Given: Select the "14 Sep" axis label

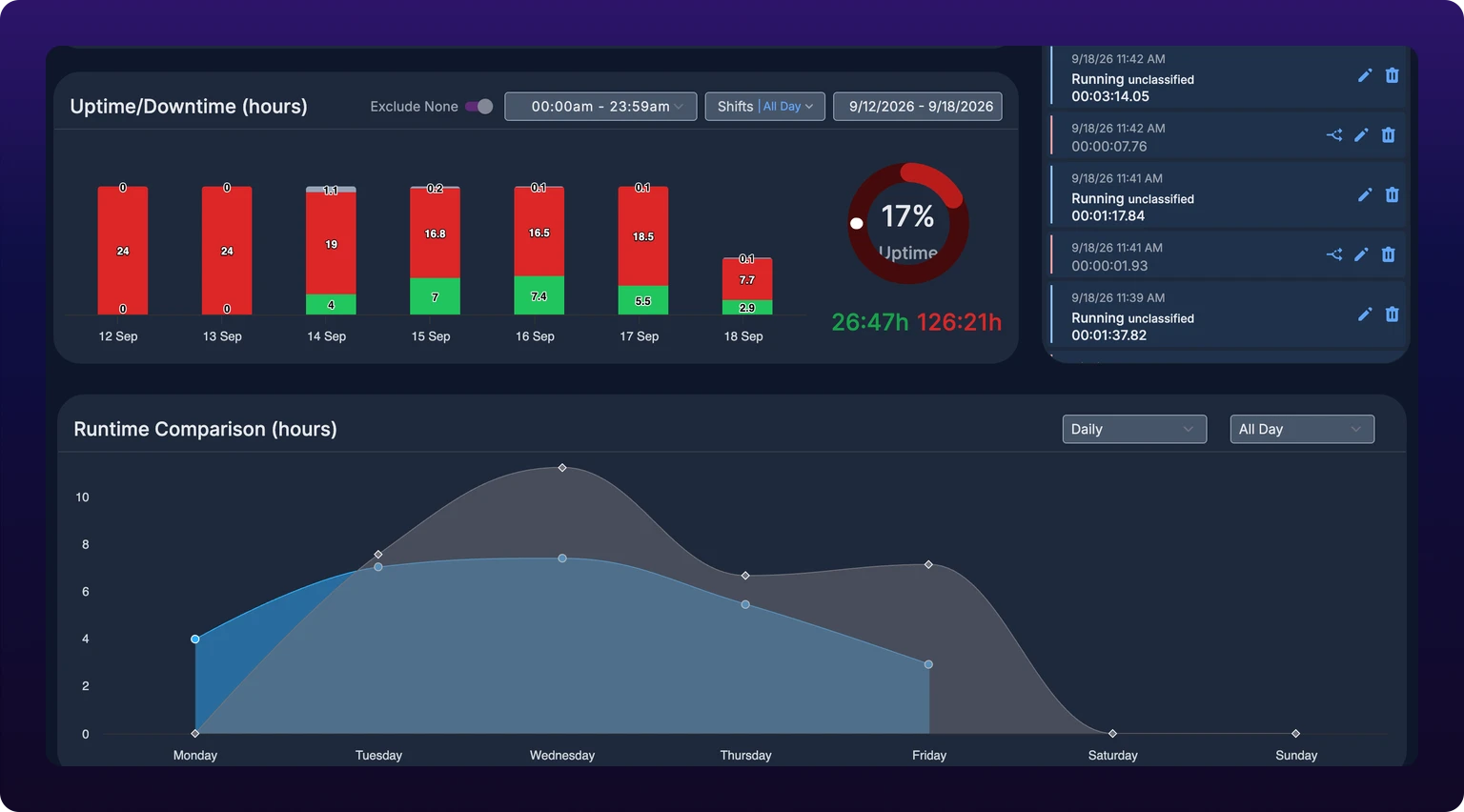Looking at the screenshot, I should click(327, 336).
